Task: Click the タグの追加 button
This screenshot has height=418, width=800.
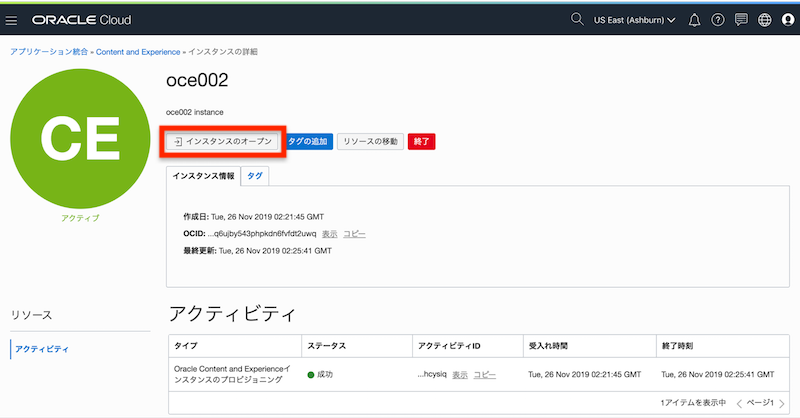Action: tap(308, 142)
